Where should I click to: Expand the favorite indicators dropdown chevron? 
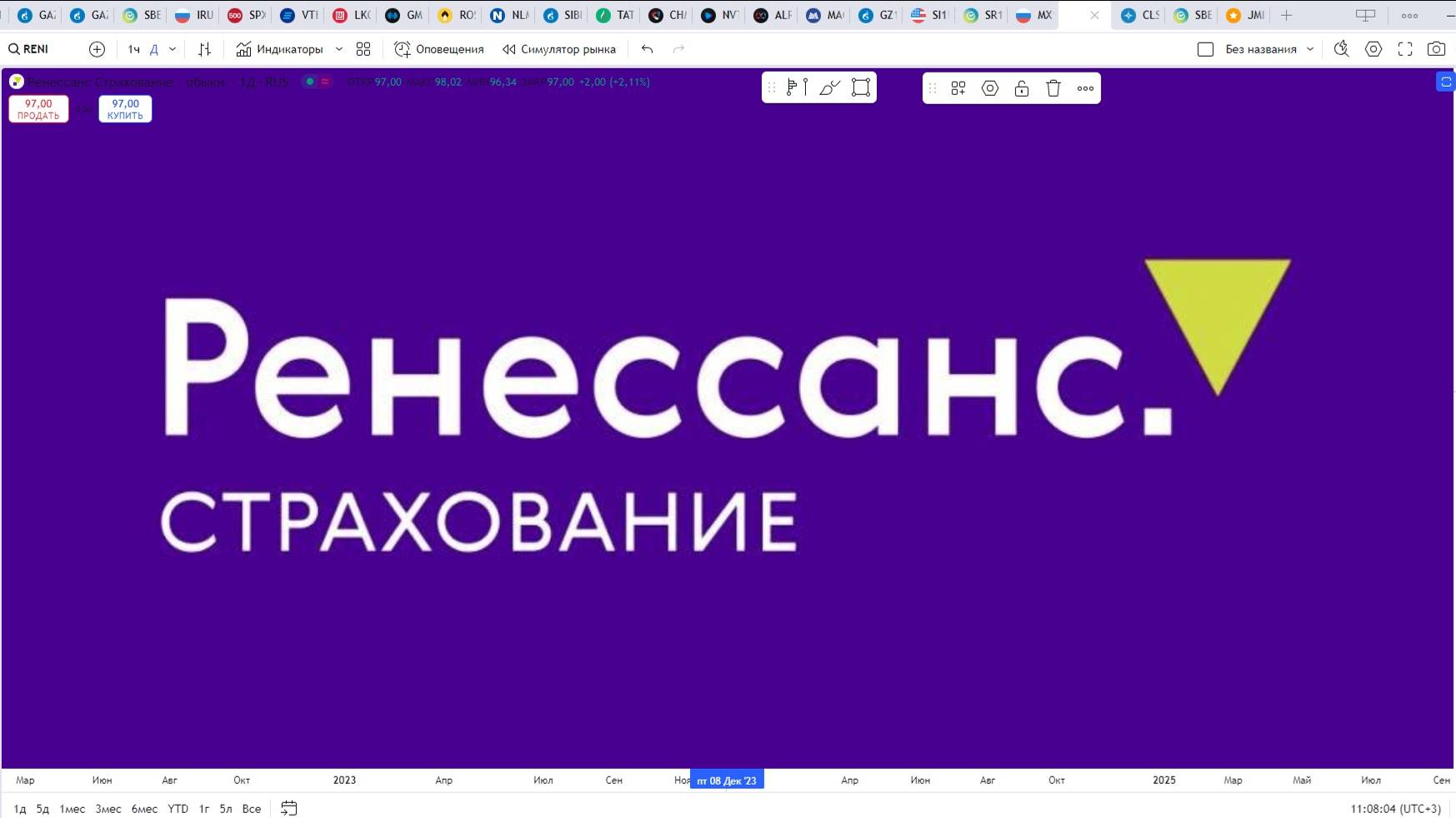click(x=338, y=49)
